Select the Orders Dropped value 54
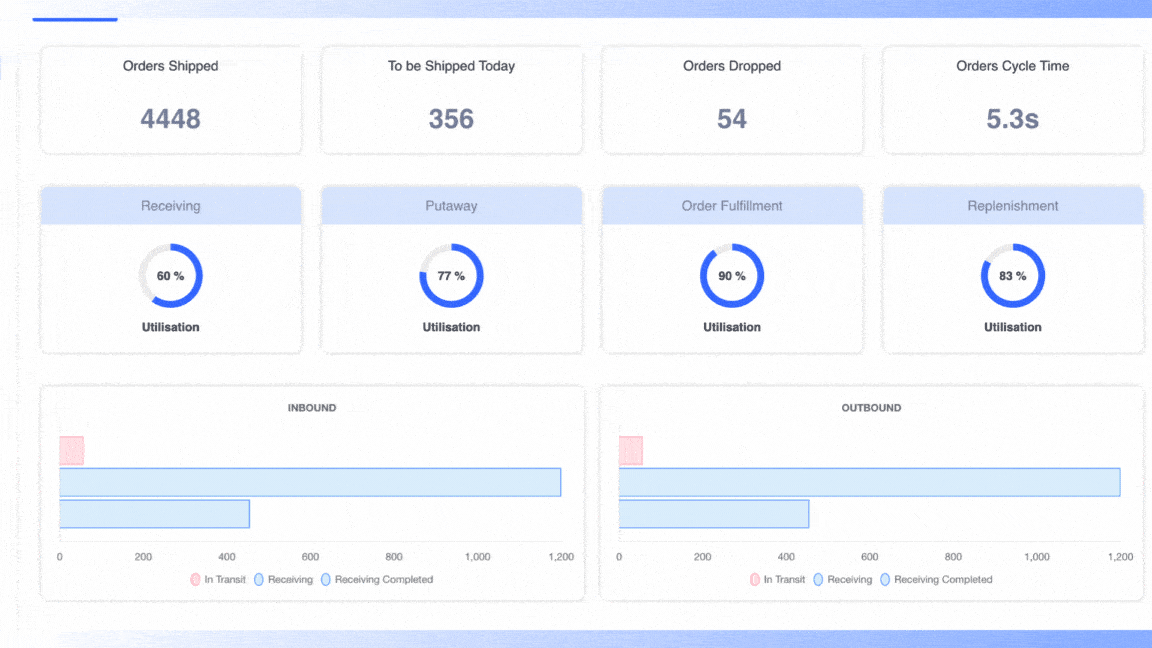The image size is (1152, 648). point(732,119)
